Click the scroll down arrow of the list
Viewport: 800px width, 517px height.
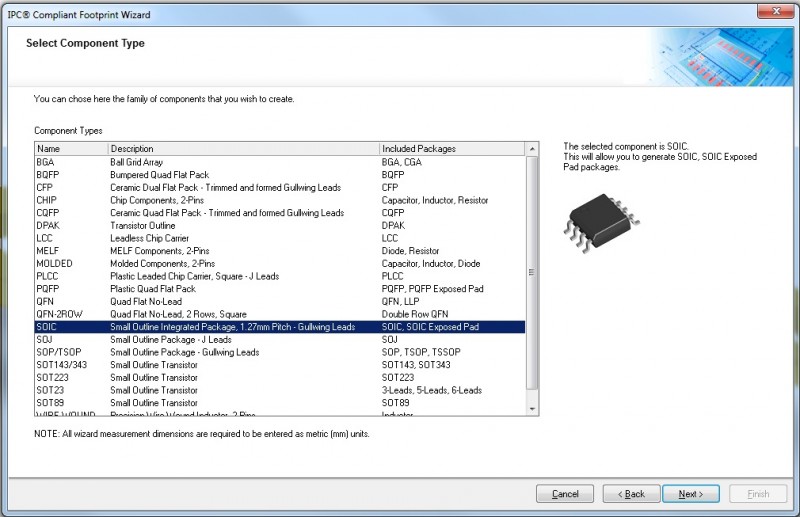coord(532,409)
